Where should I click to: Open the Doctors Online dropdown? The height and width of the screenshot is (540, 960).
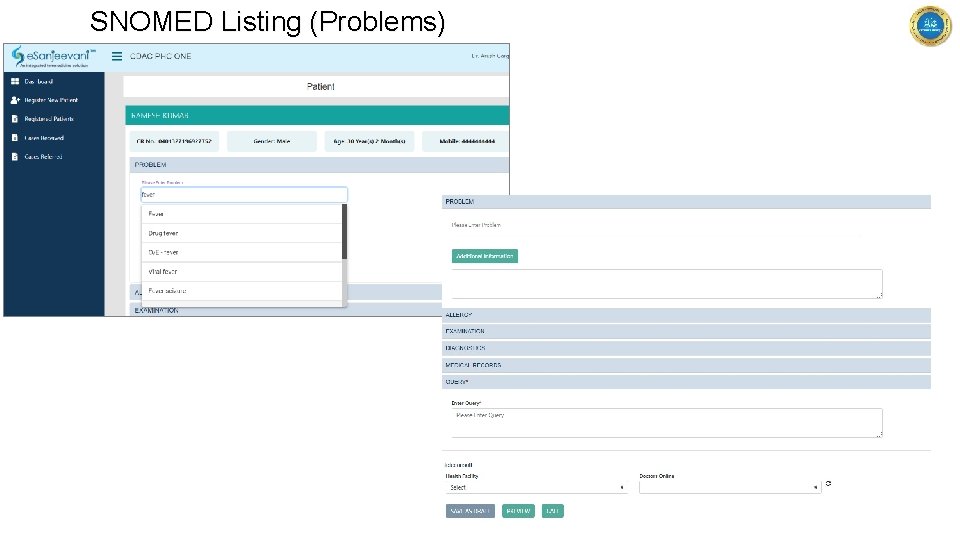pyautogui.click(x=730, y=487)
